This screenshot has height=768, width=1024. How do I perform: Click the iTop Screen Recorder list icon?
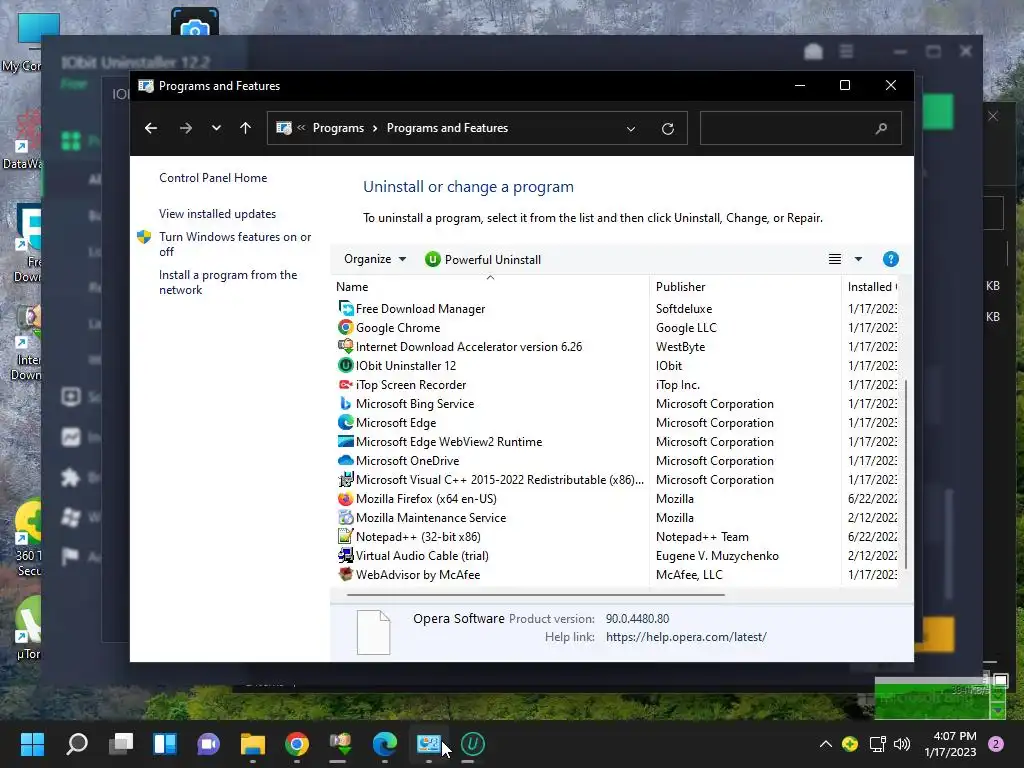pos(345,384)
